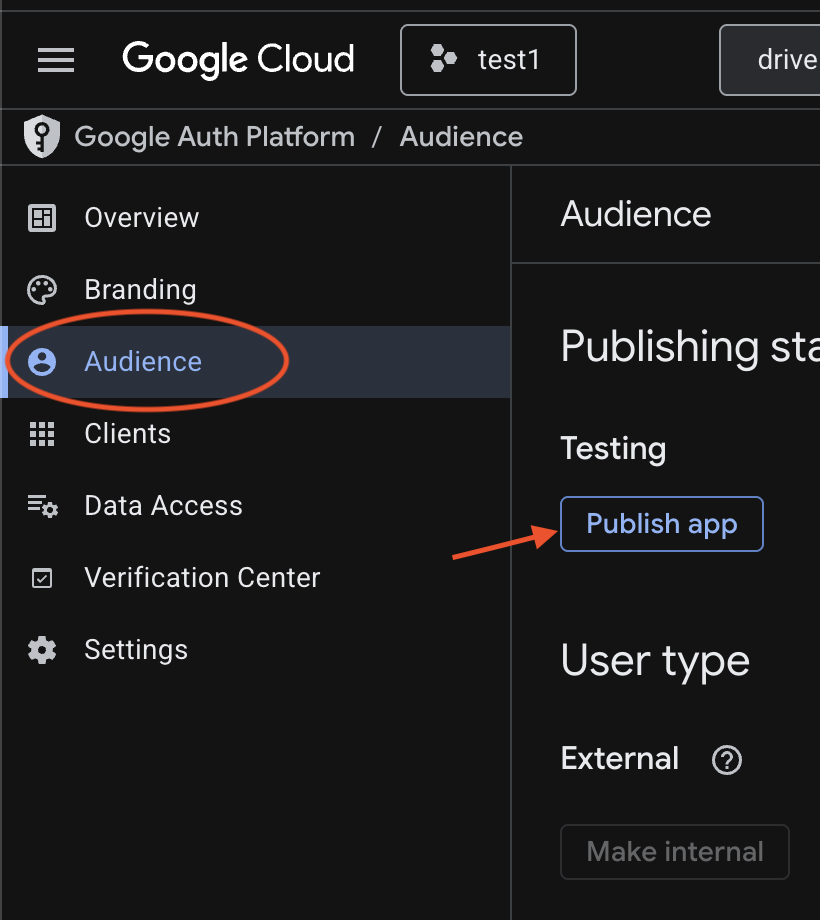The height and width of the screenshot is (920, 820).
Task: Click the Clients apps-grid icon
Action: coord(41,433)
